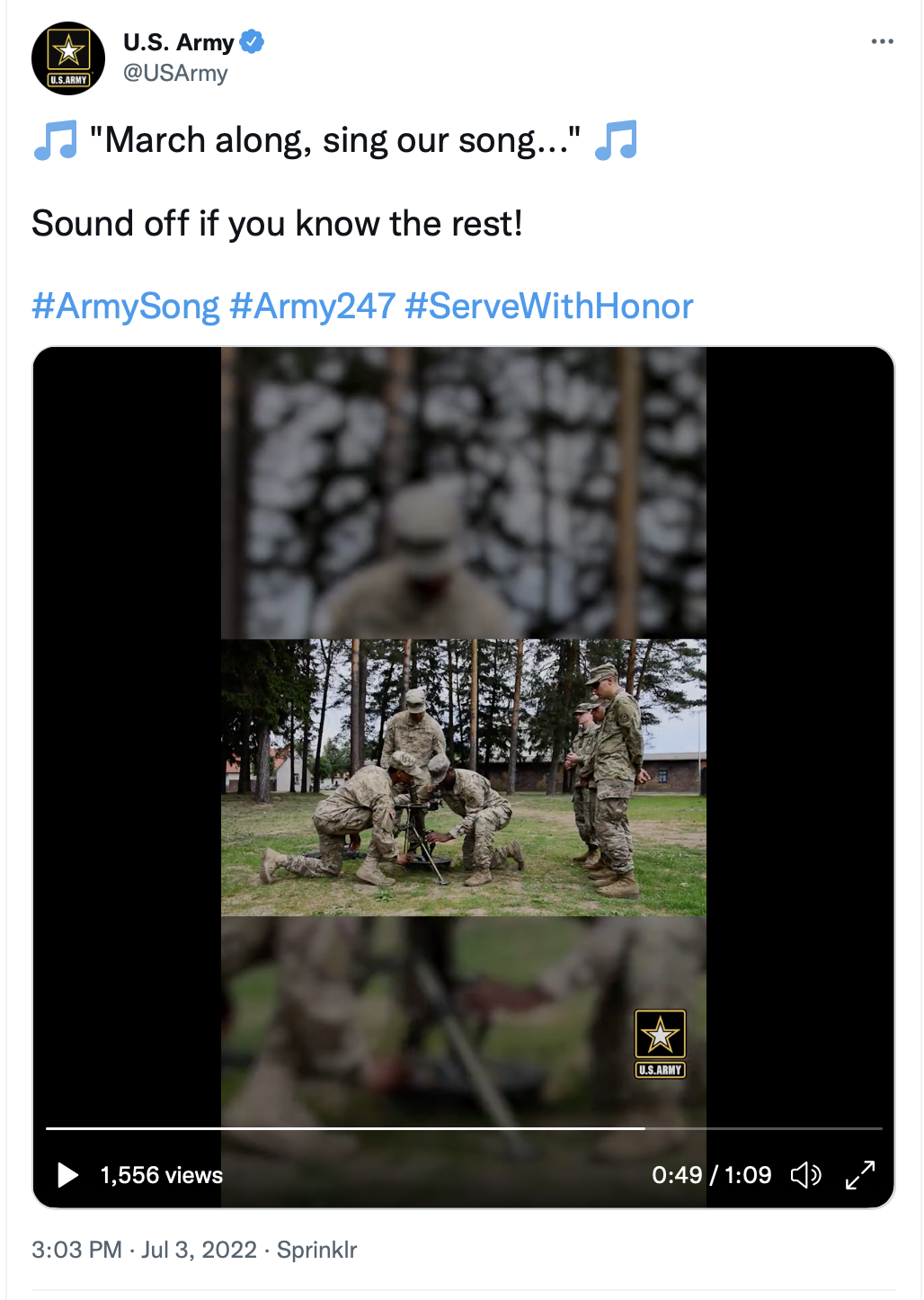Image resolution: width=924 pixels, height=1300 pixels.
Task: Open the #Army247 hashtag
Action: point(312,307)
